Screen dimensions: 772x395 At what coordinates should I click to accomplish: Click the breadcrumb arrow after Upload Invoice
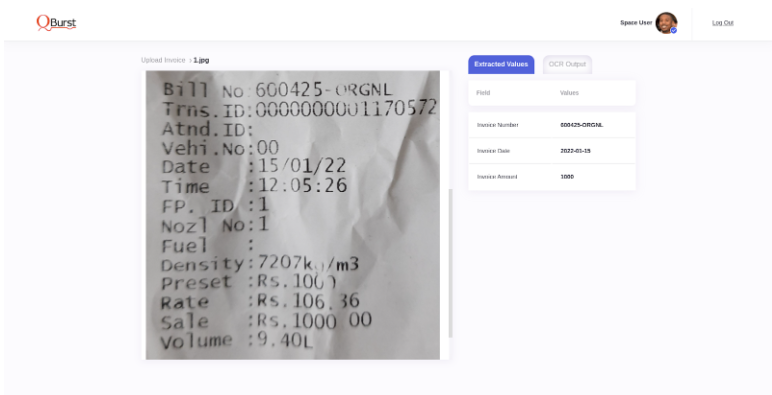pyautogui.click(x=190, y=60)
